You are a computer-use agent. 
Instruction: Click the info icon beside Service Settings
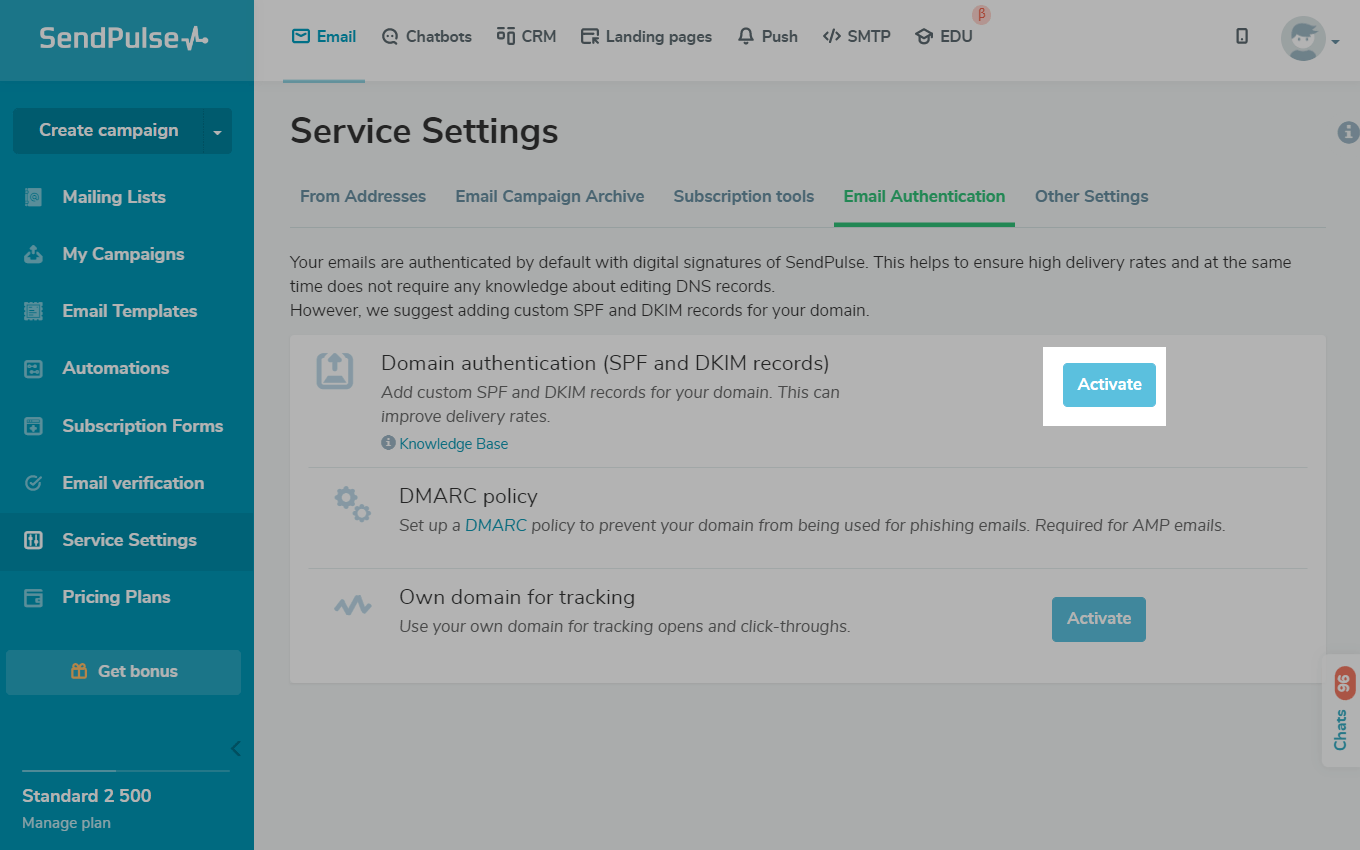tap(1348, 131)
